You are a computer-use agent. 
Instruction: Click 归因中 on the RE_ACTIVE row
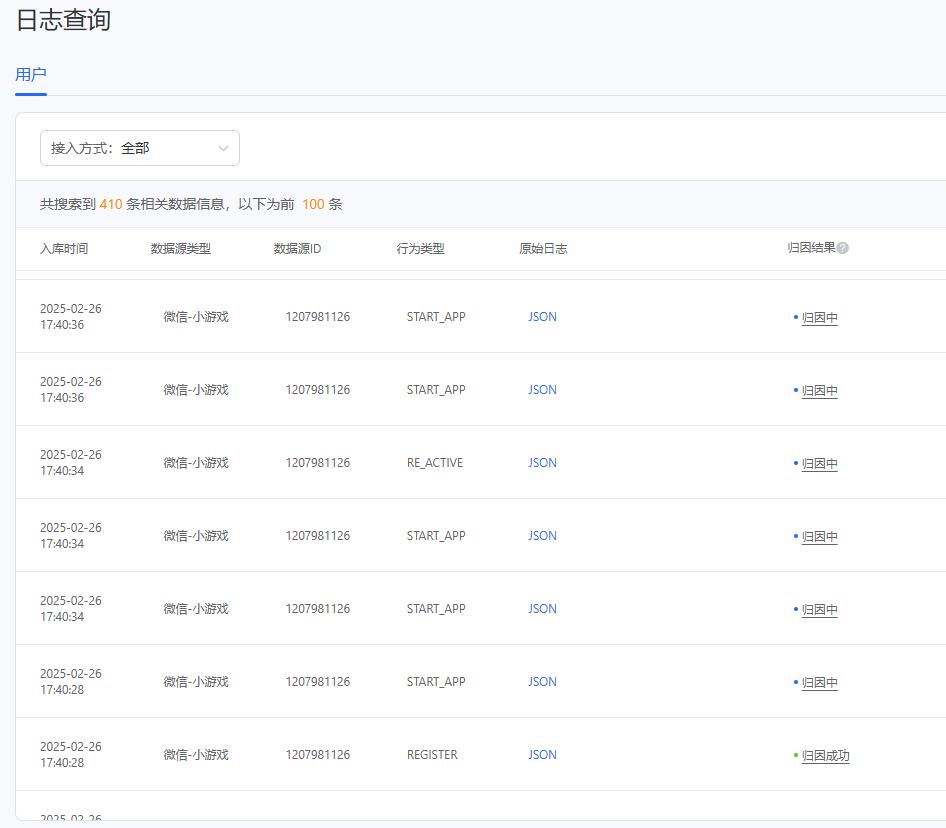[x=819, y=463]
